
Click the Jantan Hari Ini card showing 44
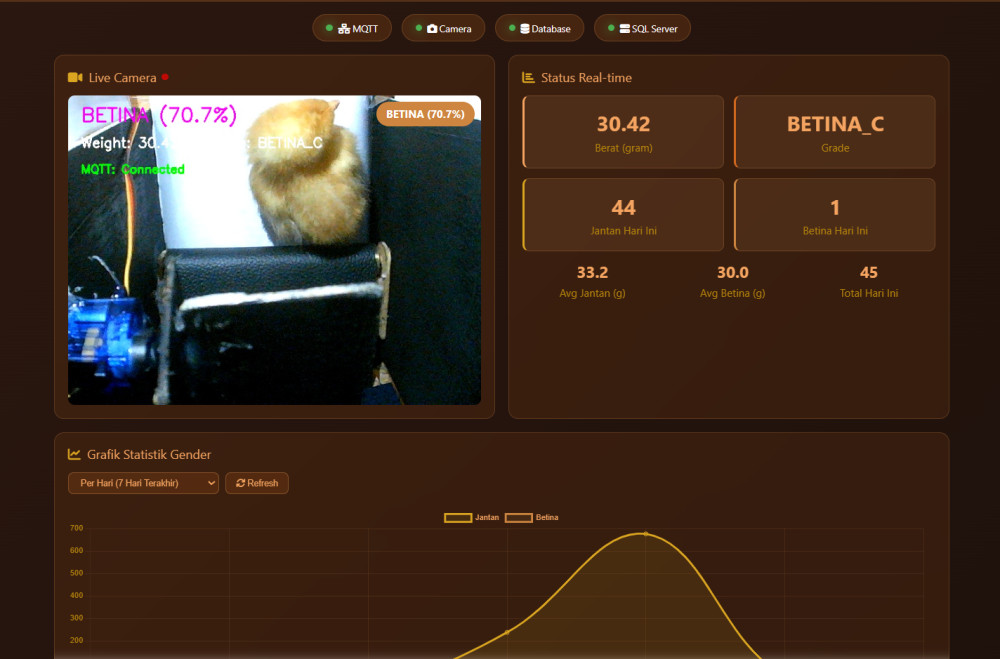[x=623, y=215]
